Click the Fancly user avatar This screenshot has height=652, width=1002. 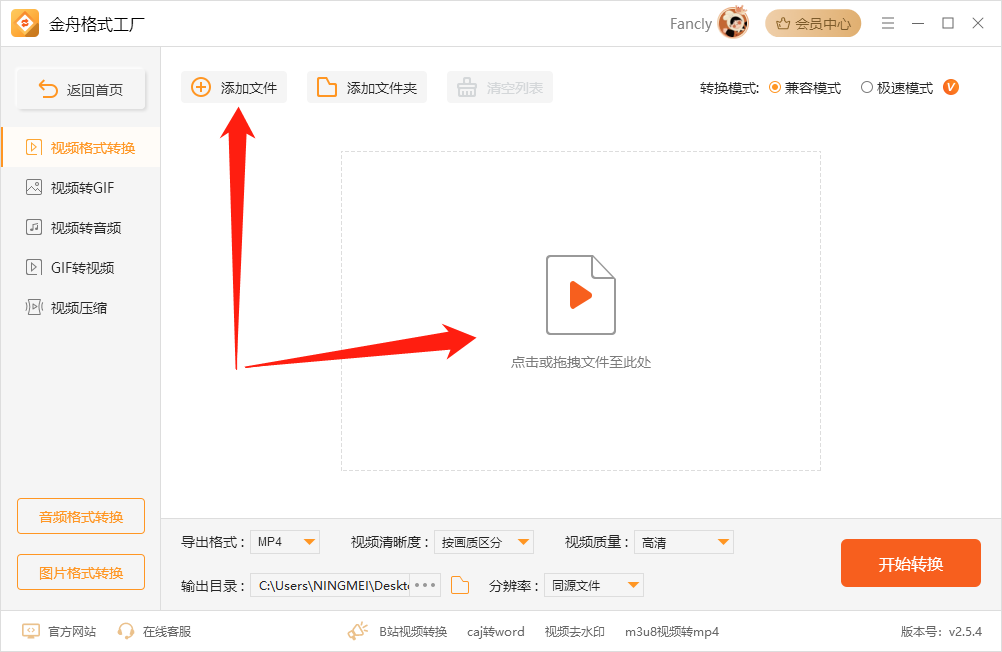click(733, 22)
